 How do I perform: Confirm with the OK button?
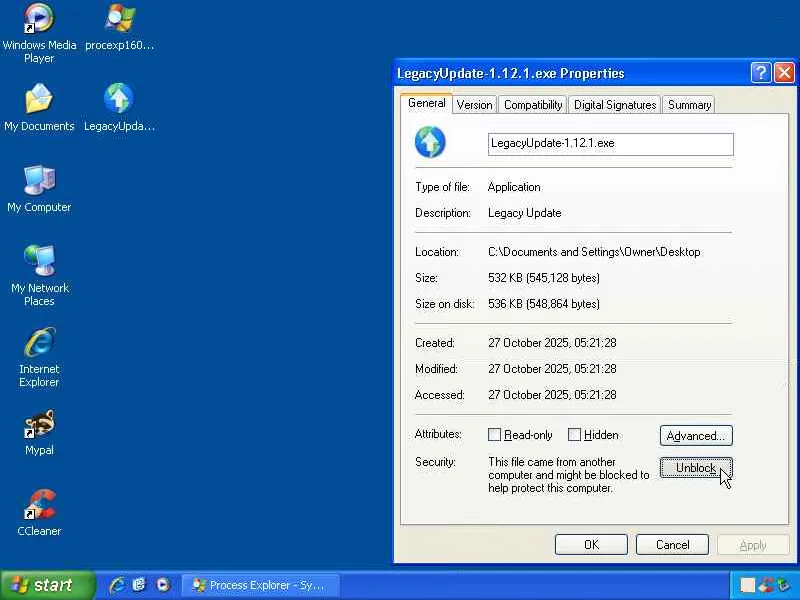(x=591, y=544)
